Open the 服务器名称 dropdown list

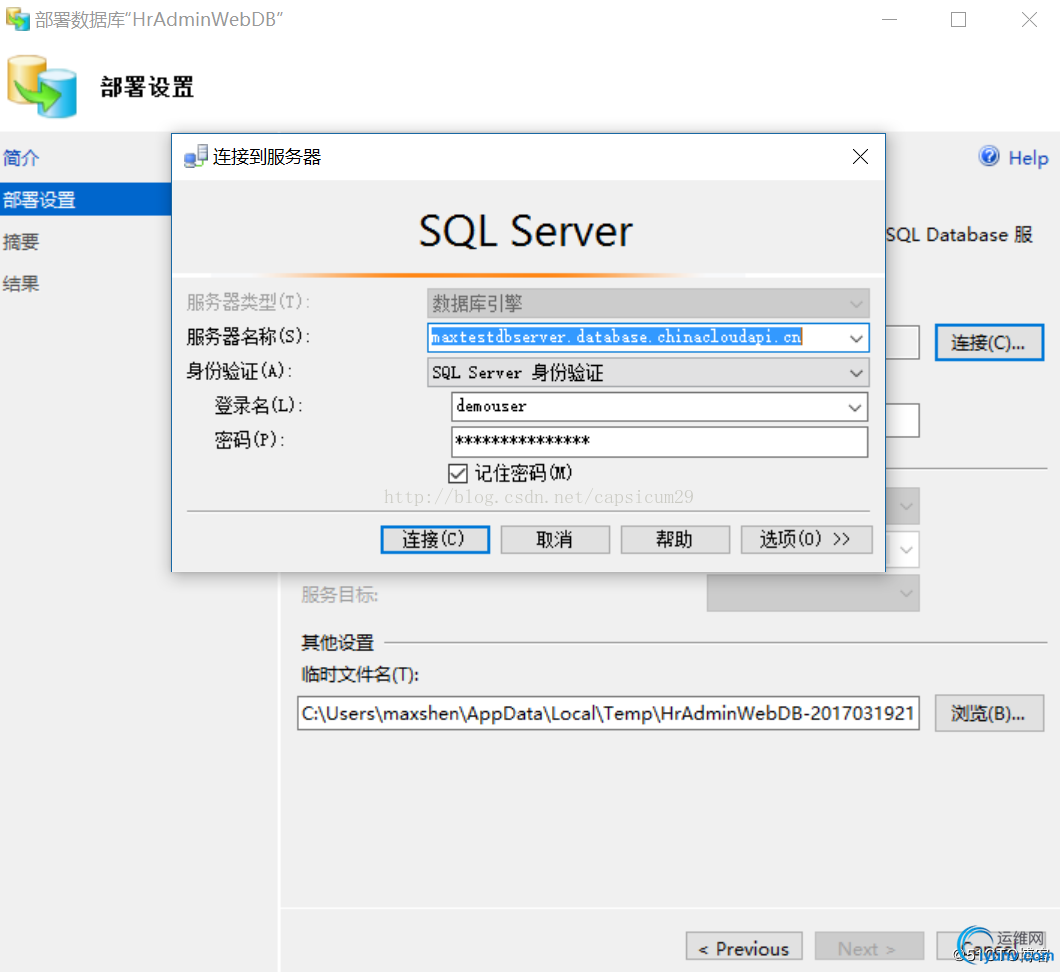pyautogui.click(x=856, y=338)
